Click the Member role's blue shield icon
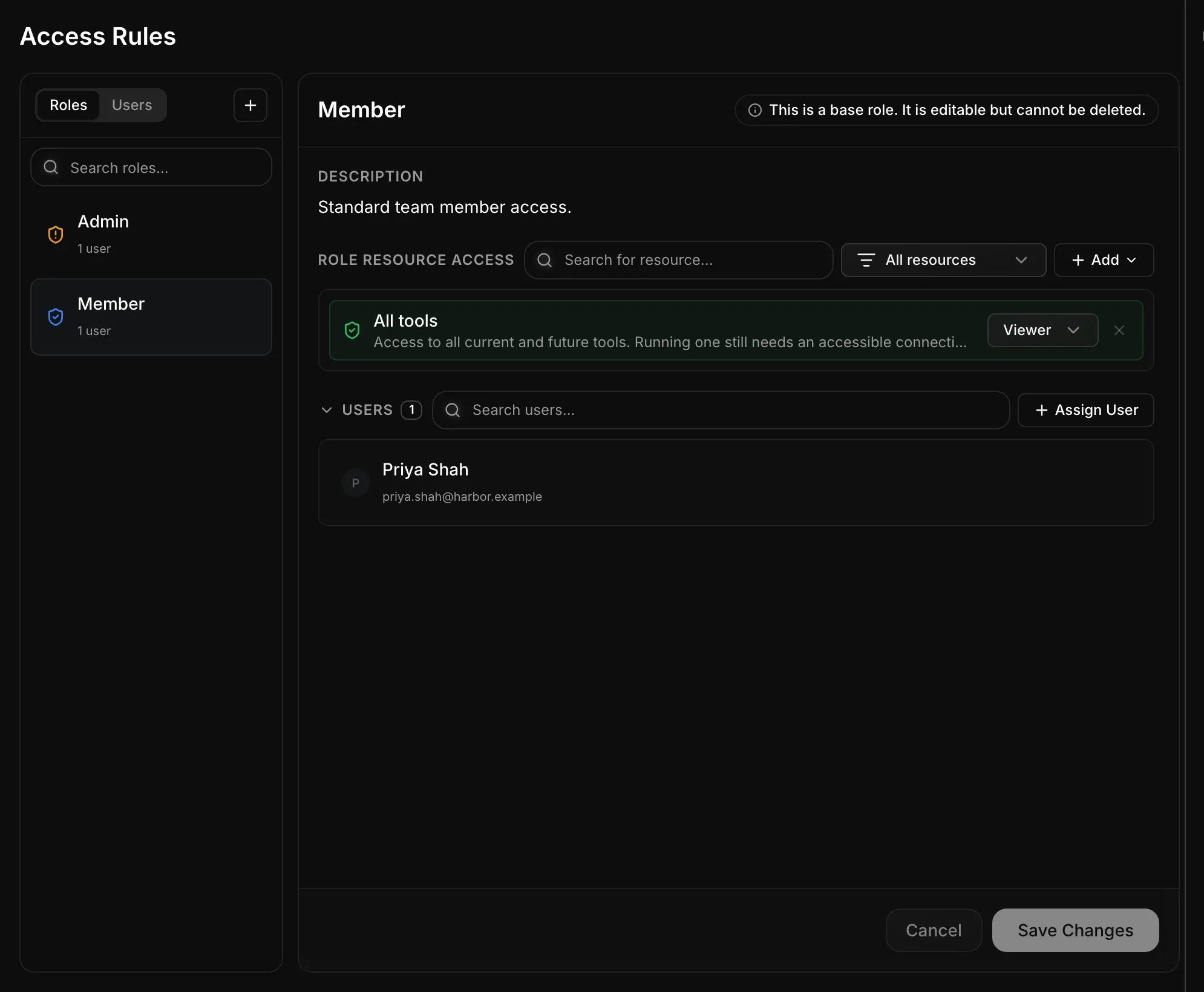 coord(56,316)
